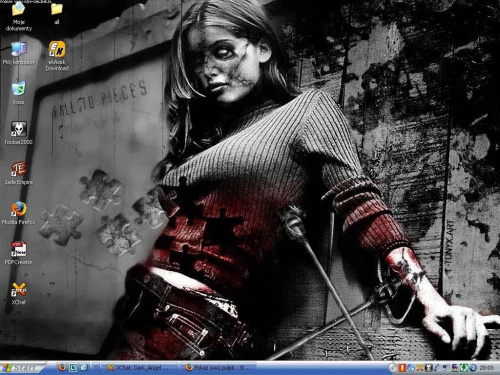
Task: Click the taskbar clock showing 20:03
Action: coord(486,368)
